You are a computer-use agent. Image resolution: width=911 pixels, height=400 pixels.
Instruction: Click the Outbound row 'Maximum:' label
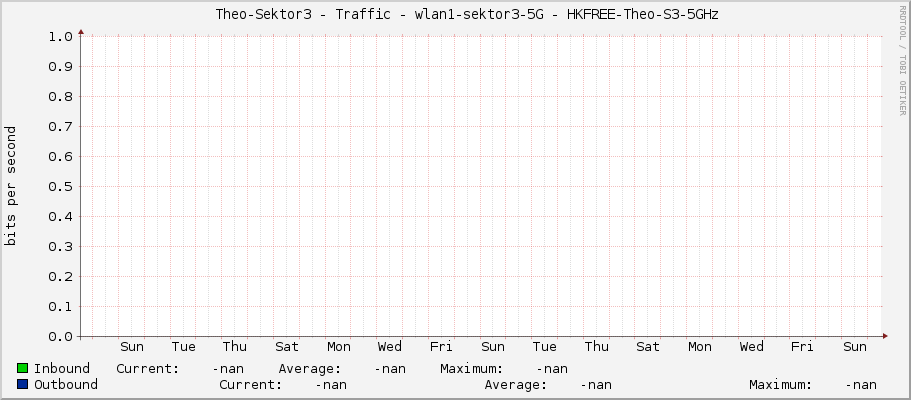[781, 384]
